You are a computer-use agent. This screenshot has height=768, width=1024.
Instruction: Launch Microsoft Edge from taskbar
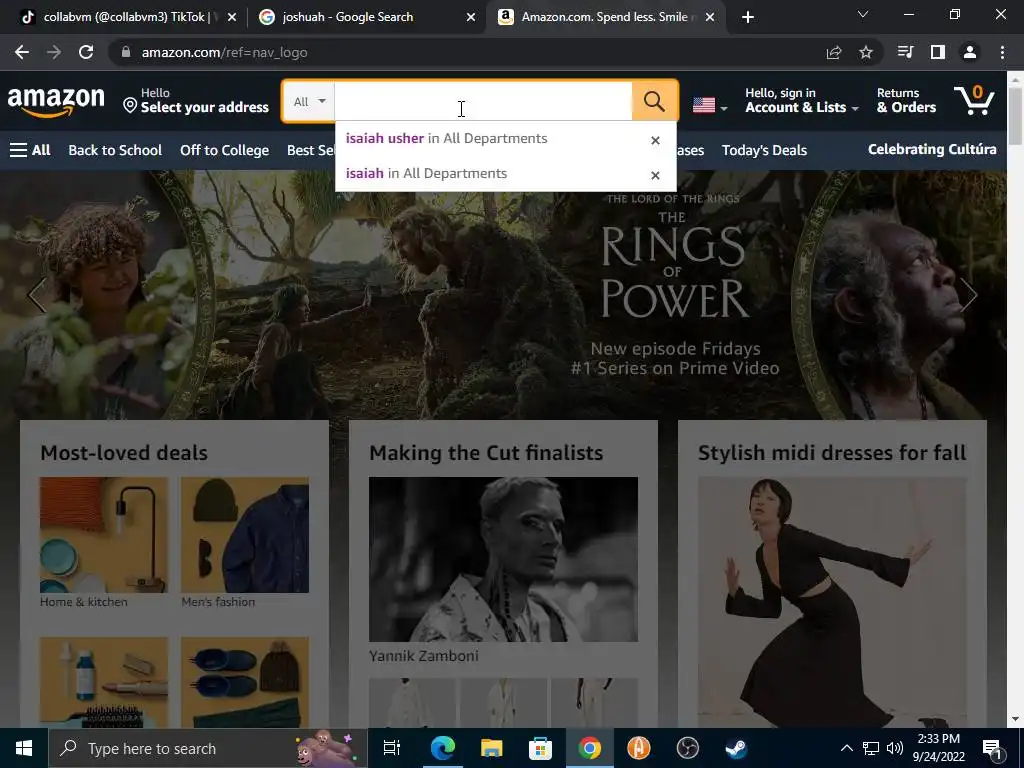point(442,748)
